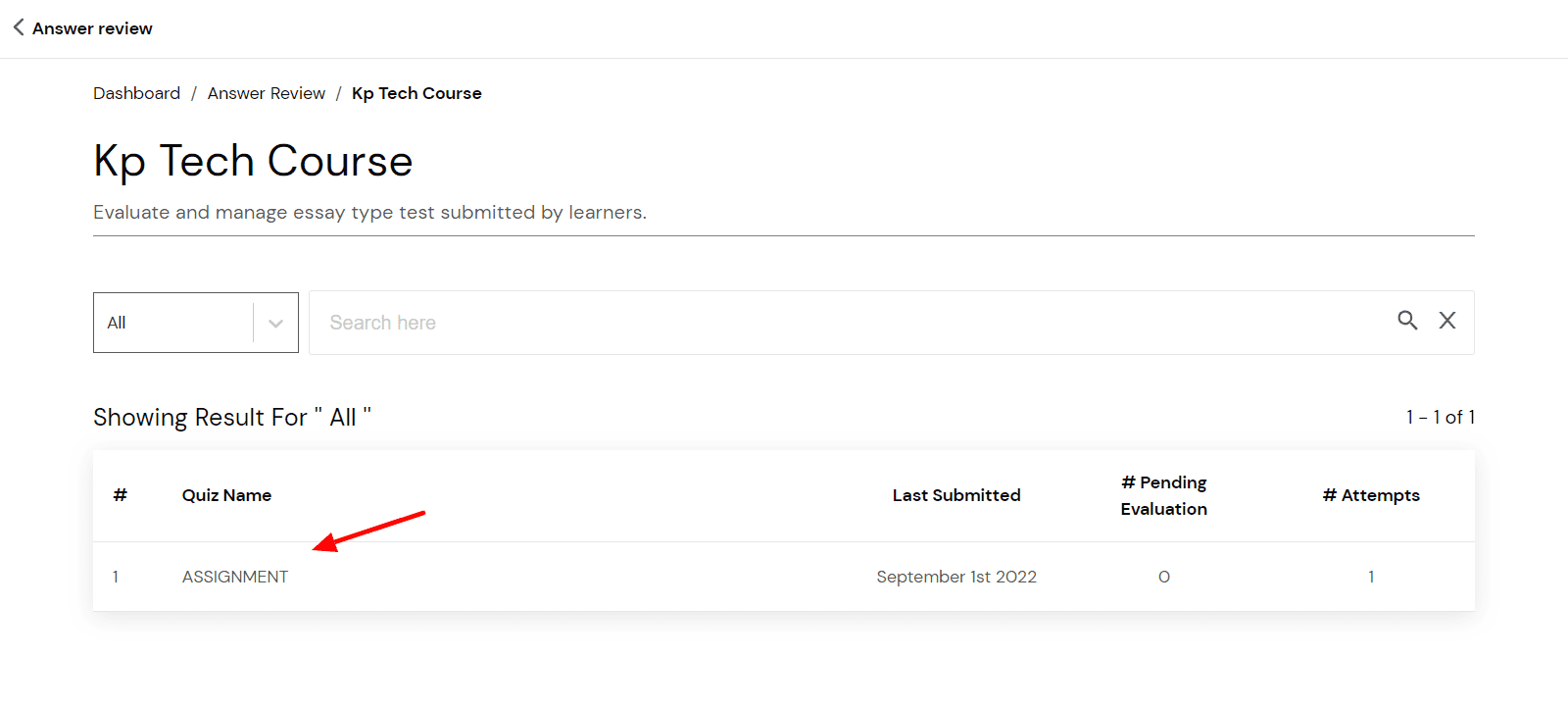This screenshot has height=708, width=1568.
Task: Click the search magnifier icon
Action: pos(1407,321)
